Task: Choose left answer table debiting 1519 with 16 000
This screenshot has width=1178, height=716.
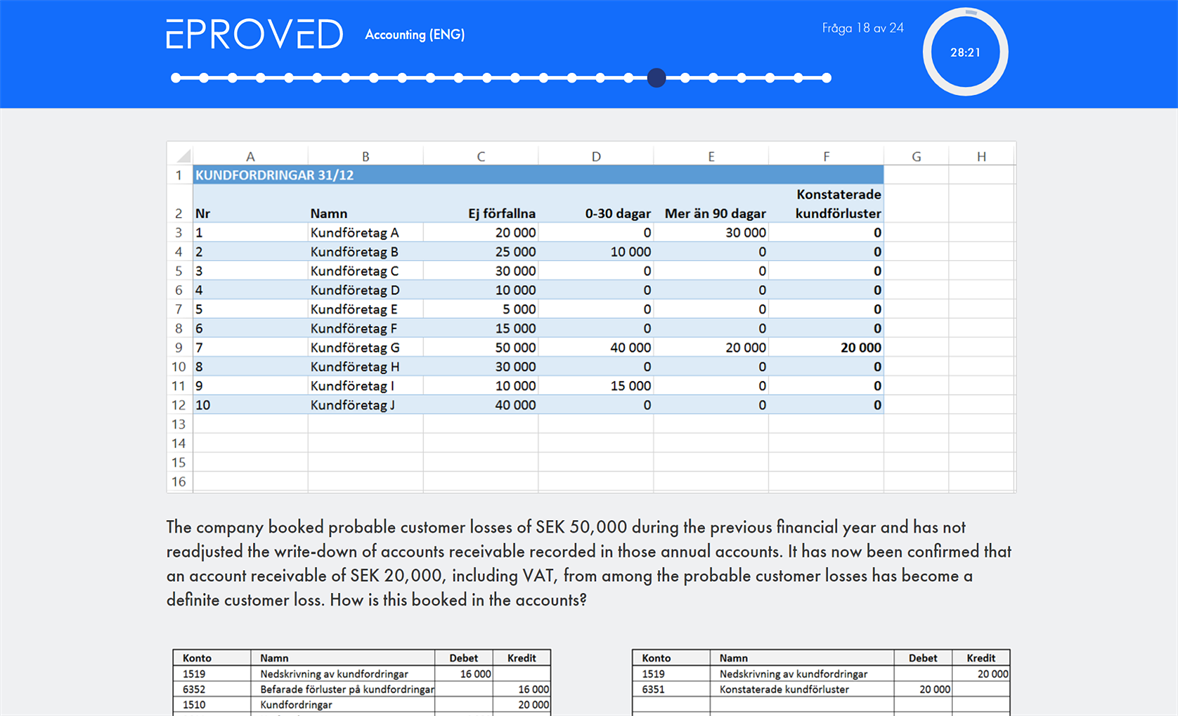Action: (361, 681)
